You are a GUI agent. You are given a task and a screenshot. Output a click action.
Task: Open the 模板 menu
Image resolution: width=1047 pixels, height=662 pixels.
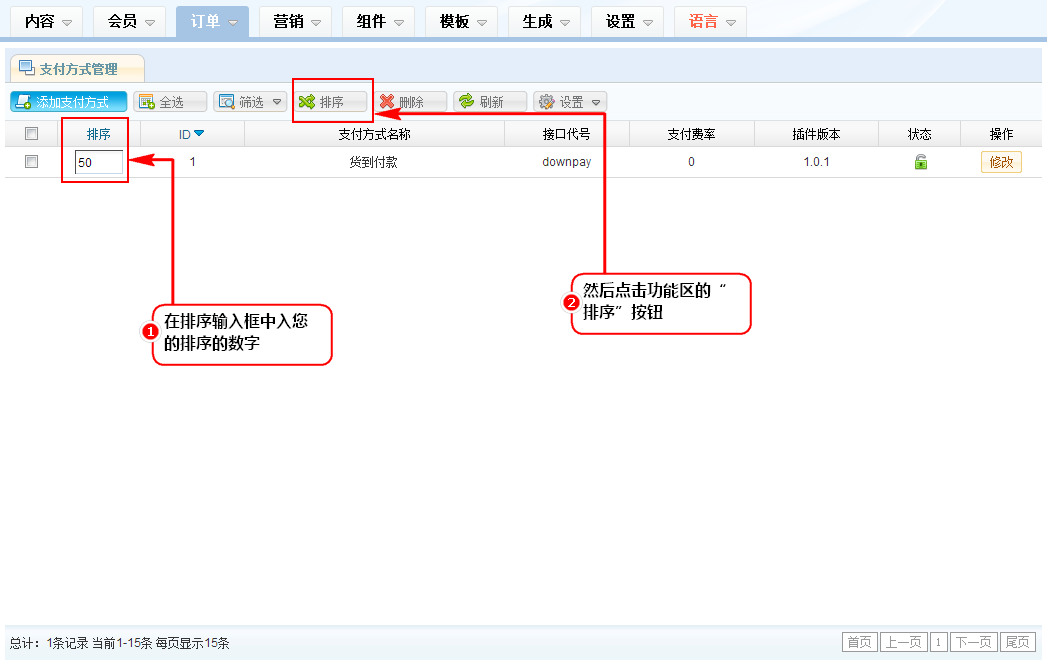coord(461,22)
